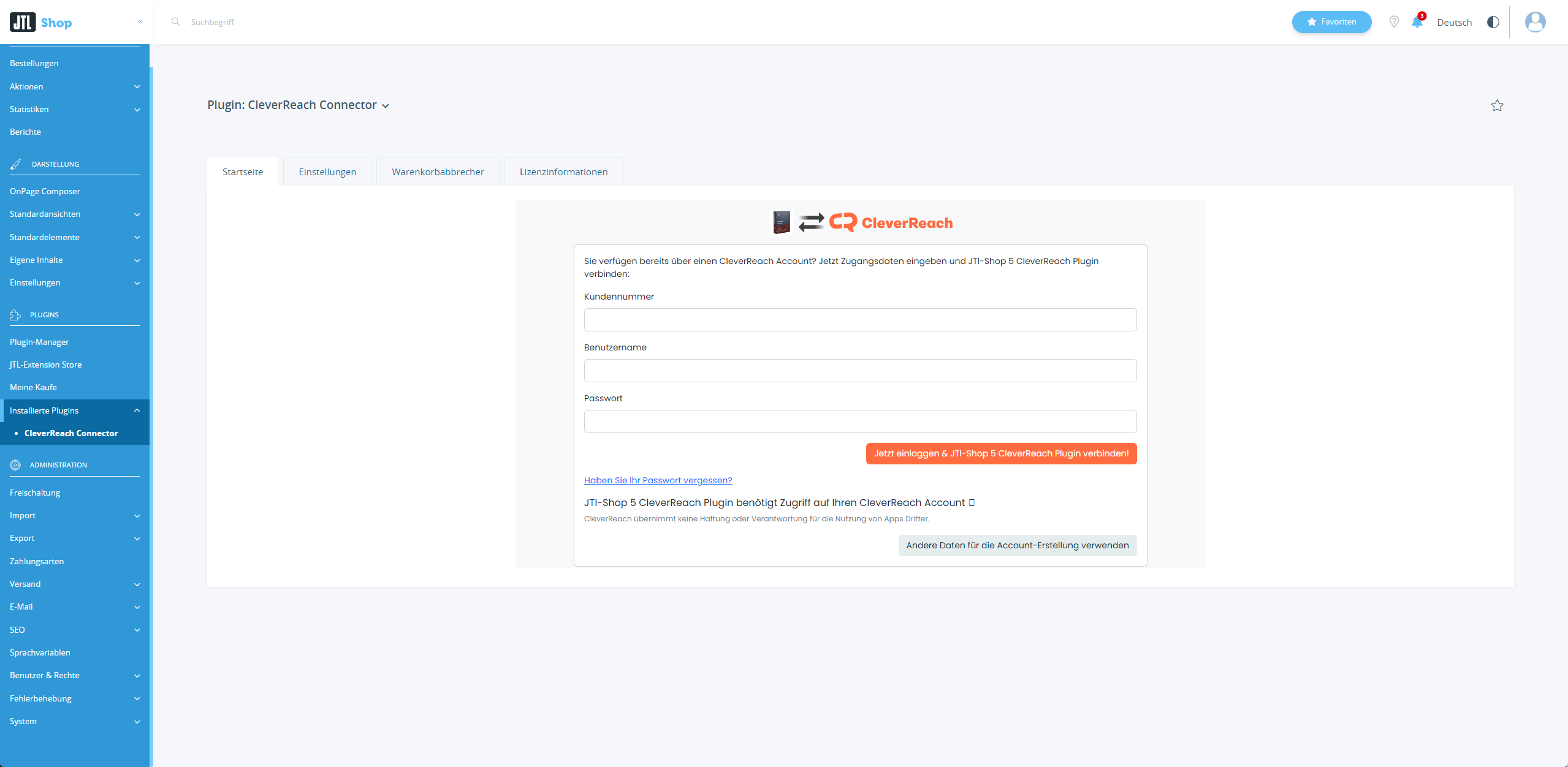Open the Lizenzinformationen tab
Viewport: 1568px width, 767px height.
coord(563,172)
